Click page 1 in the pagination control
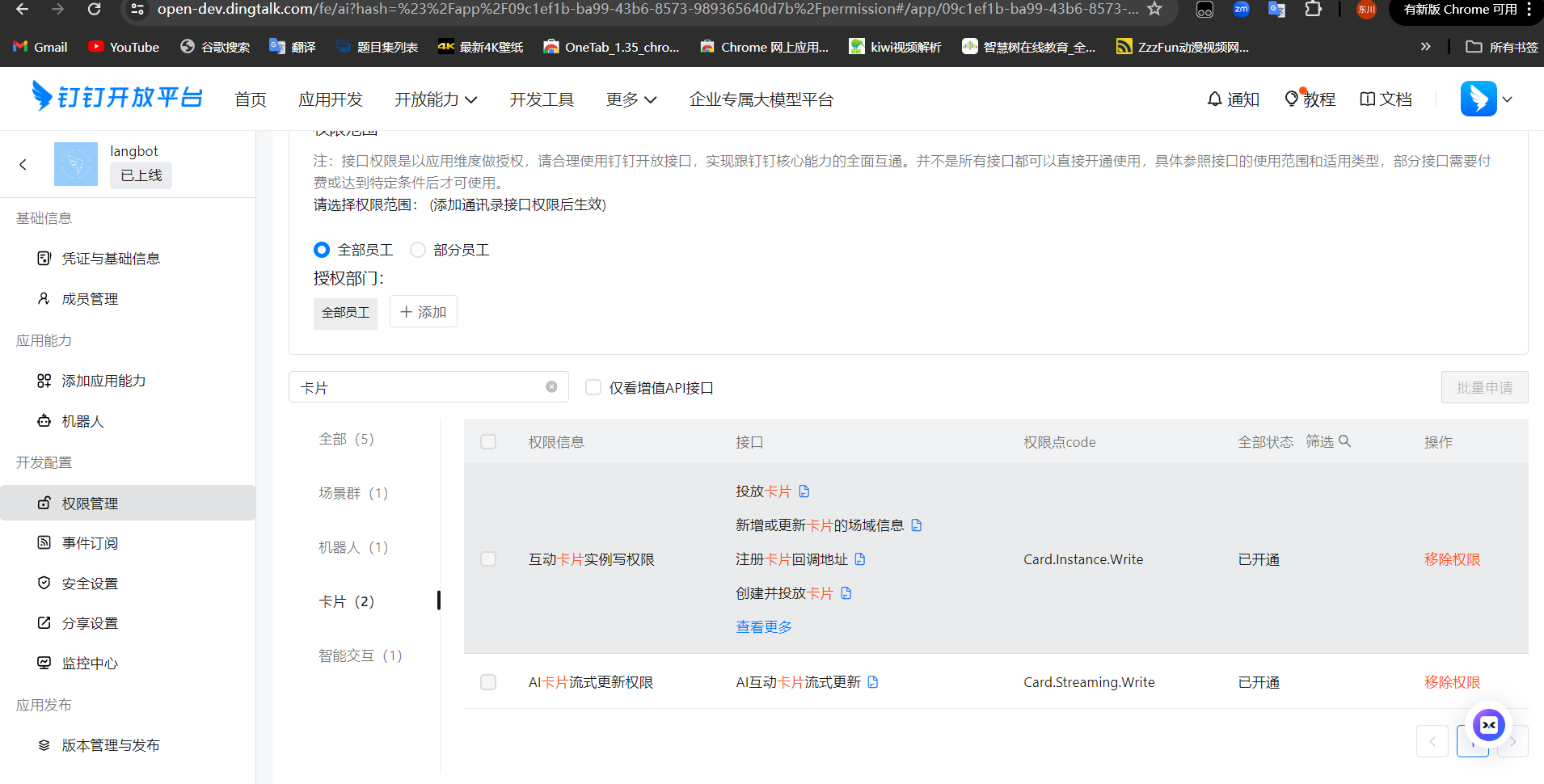This screenshot has width=1544, height=784. pos(1473,740)
